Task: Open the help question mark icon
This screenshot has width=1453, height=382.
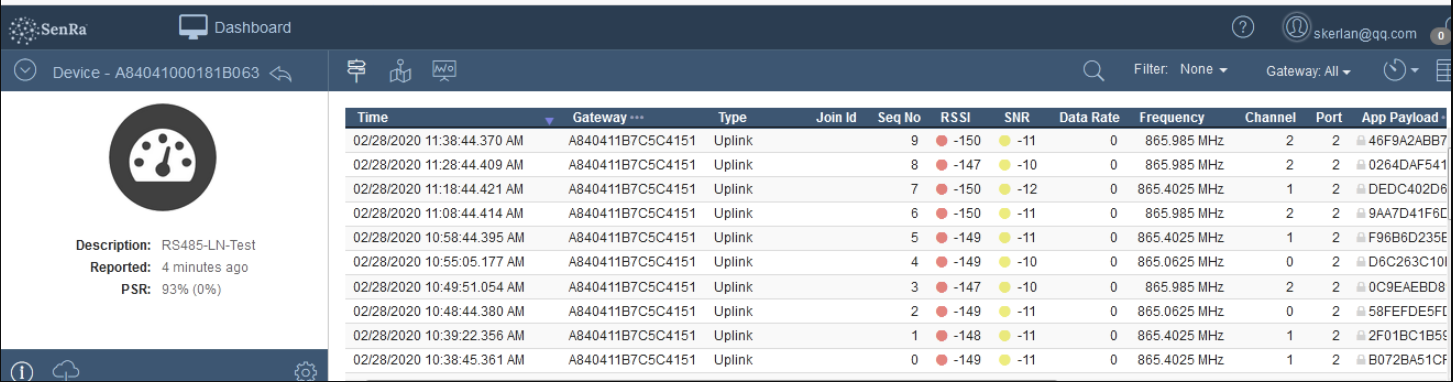Action: point(1243,28)
